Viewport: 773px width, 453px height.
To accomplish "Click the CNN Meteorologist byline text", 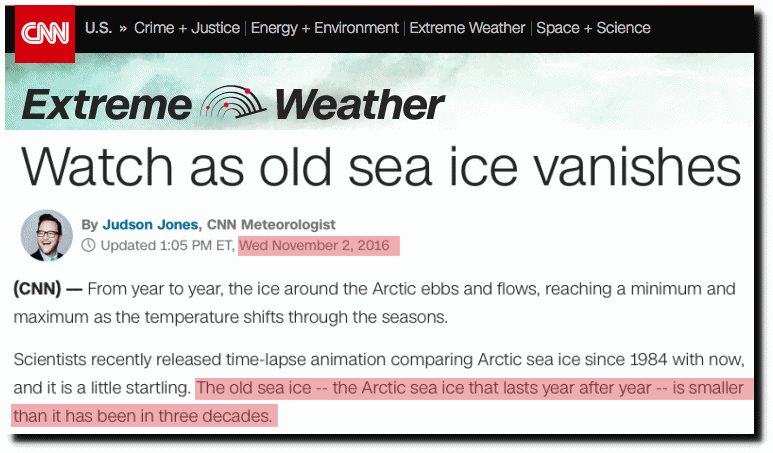I will 271,225.
